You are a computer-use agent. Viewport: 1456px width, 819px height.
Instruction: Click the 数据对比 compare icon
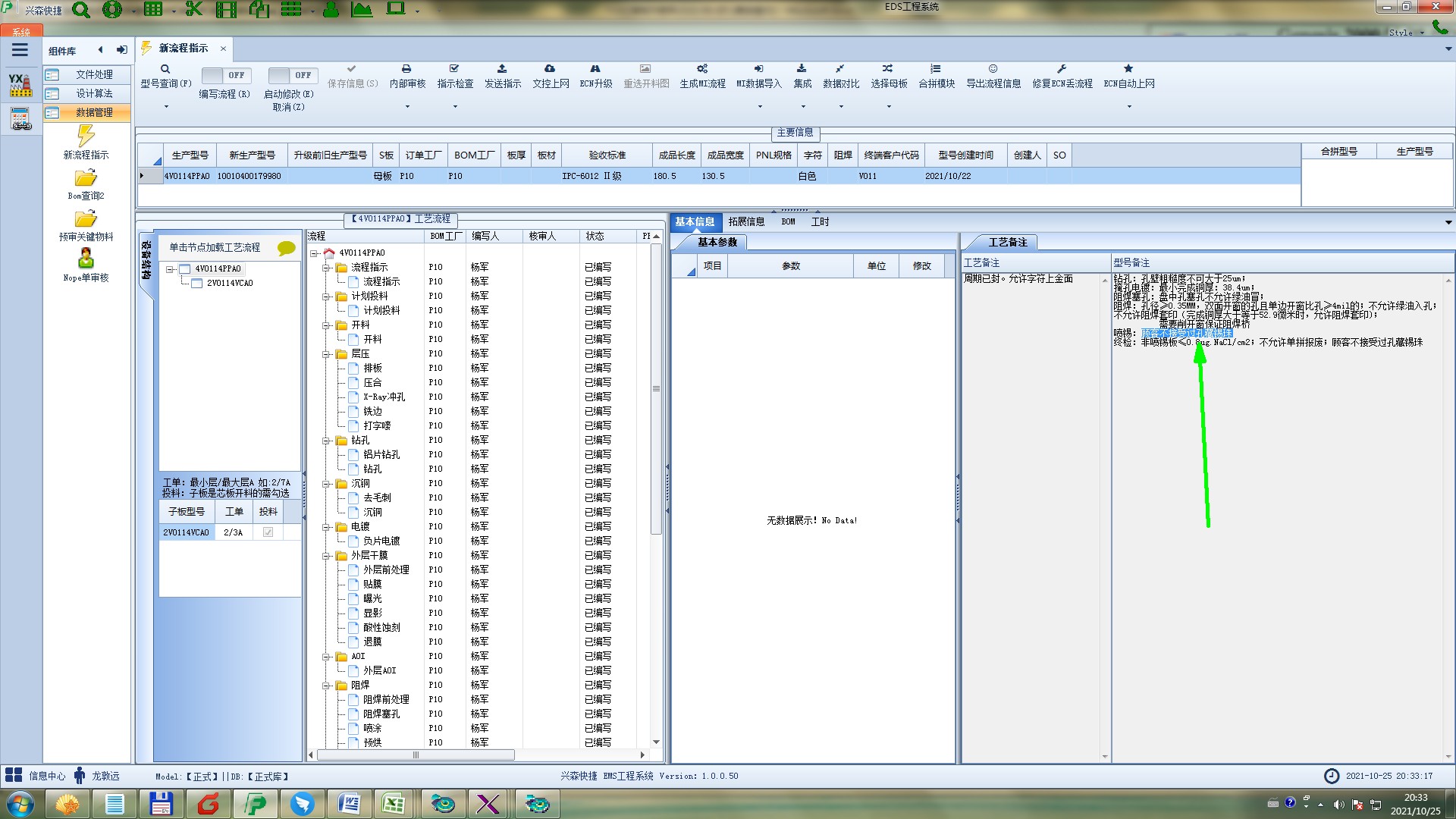[840, 69]
